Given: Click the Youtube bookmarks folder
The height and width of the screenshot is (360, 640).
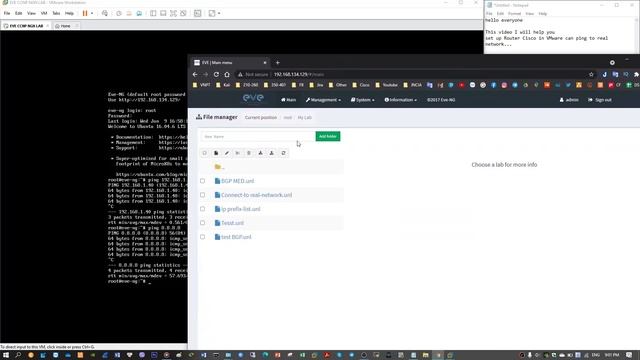Looking at the screenshot, I should [386, 85].
